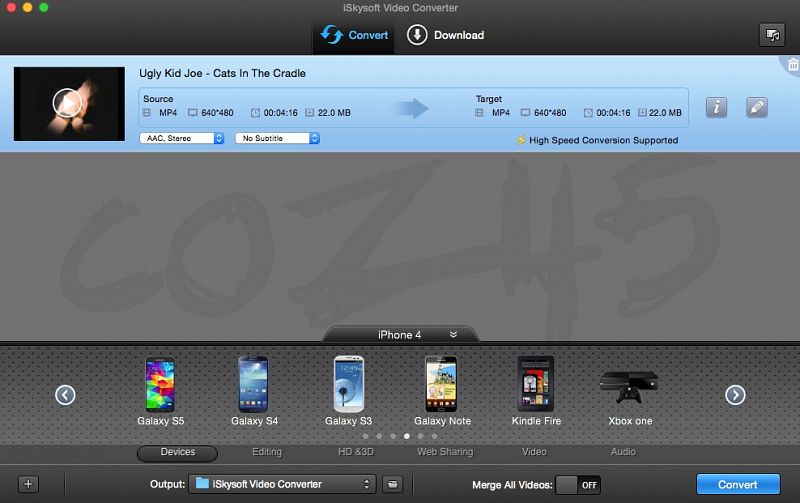Pick the Galaxy Note device preset
This screenshot has height=503, width=800.
(x=442, y=384)
